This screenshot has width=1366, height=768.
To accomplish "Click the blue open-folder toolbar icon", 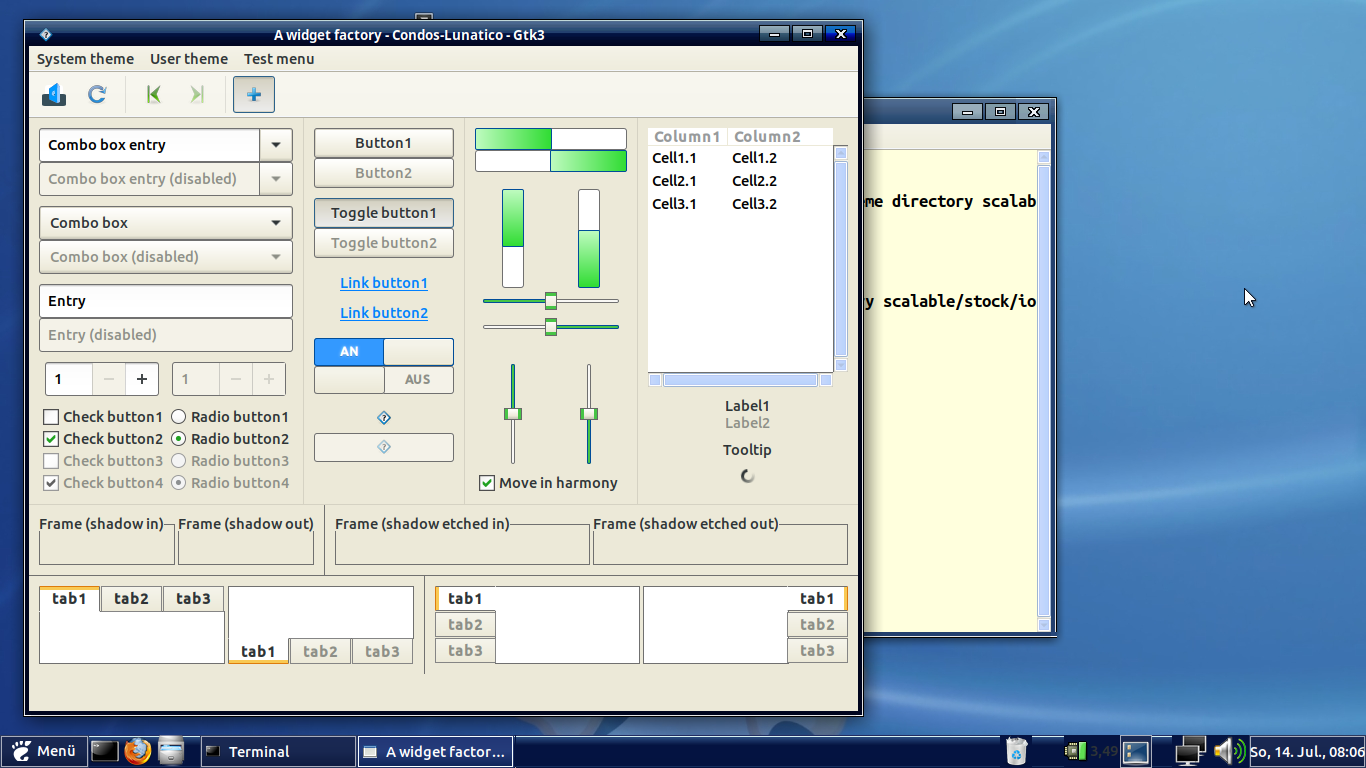I will coord(54,95).
